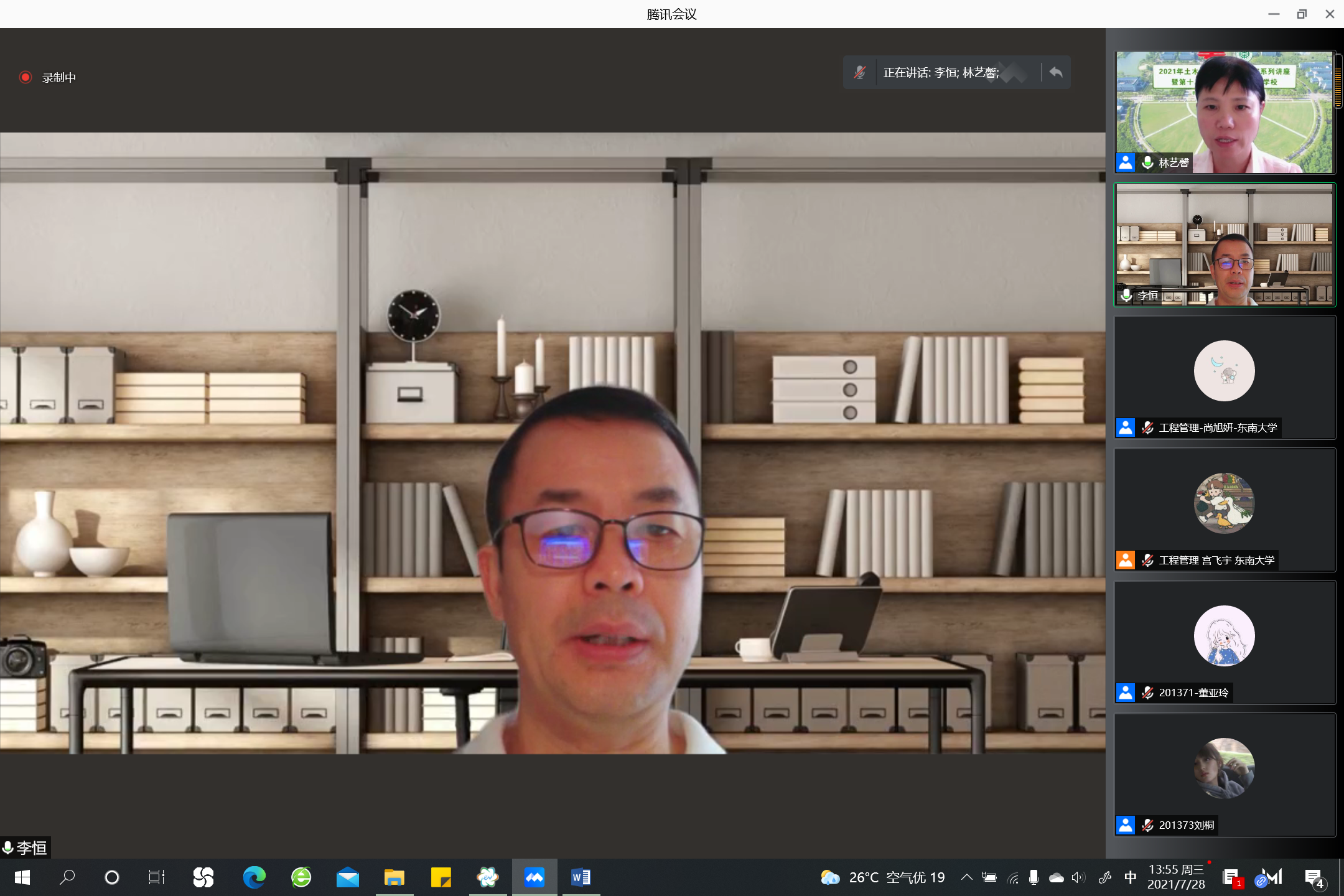Click the participant list scrollbar

(1338, 81)
